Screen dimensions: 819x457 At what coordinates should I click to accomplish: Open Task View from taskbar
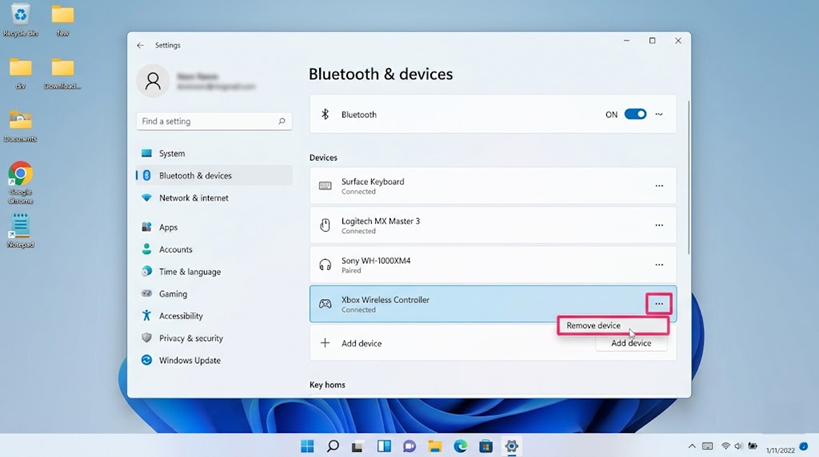(358, 446)
